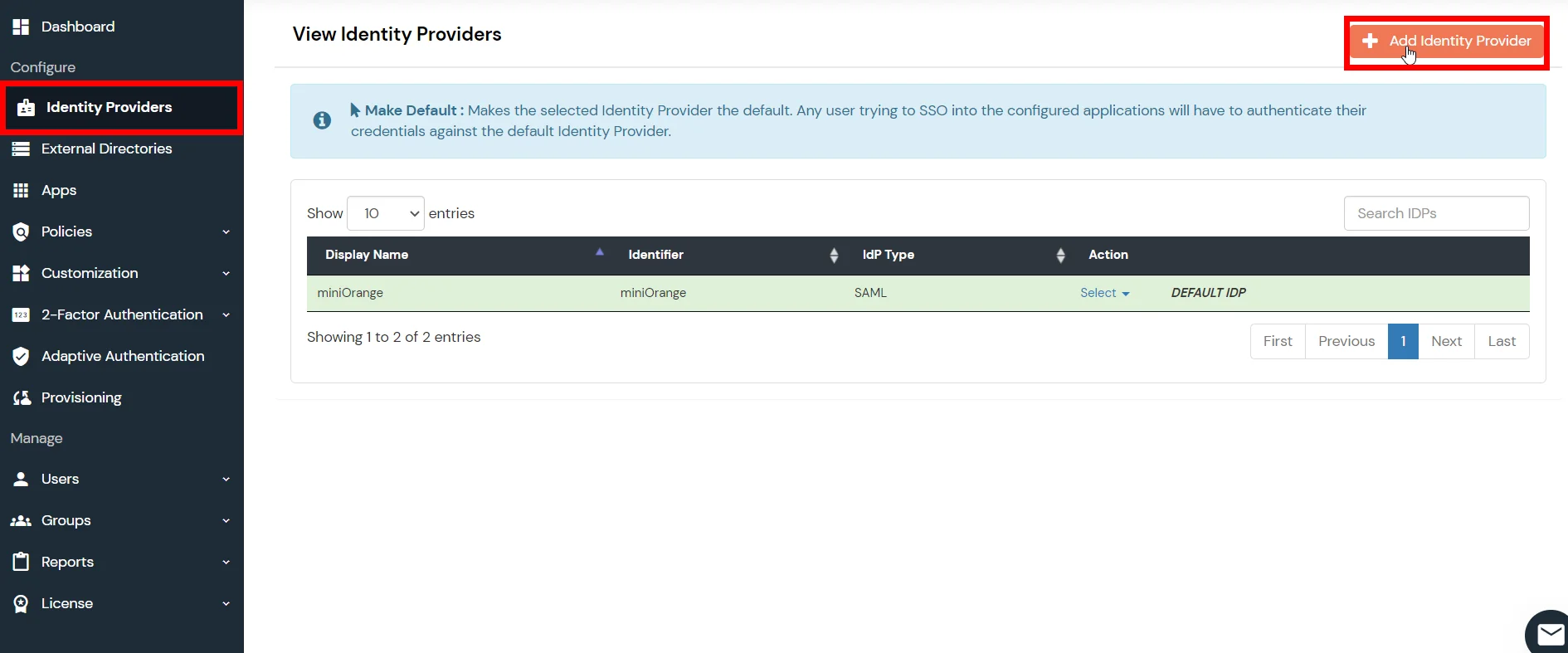Screen dimensions: 1568x653
Task: Open the Apps menu item
Action: [x=59, y=190]
